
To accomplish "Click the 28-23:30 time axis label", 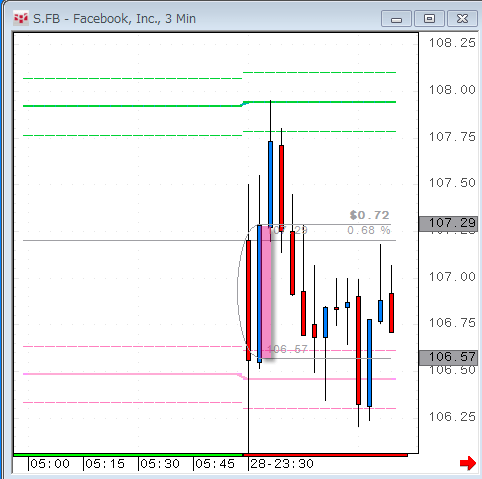I will click(282, 464).
